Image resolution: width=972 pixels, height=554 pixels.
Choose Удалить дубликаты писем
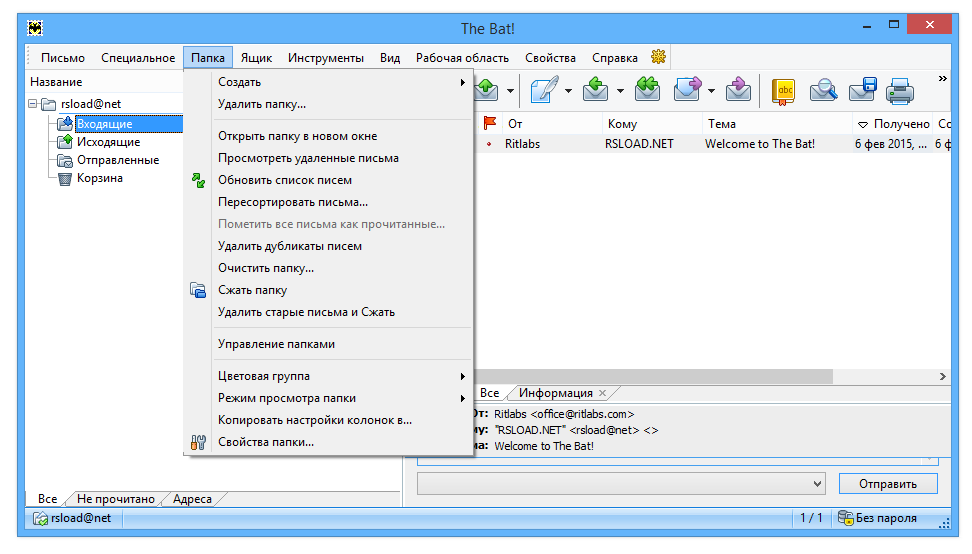click(x=329, y=246)
